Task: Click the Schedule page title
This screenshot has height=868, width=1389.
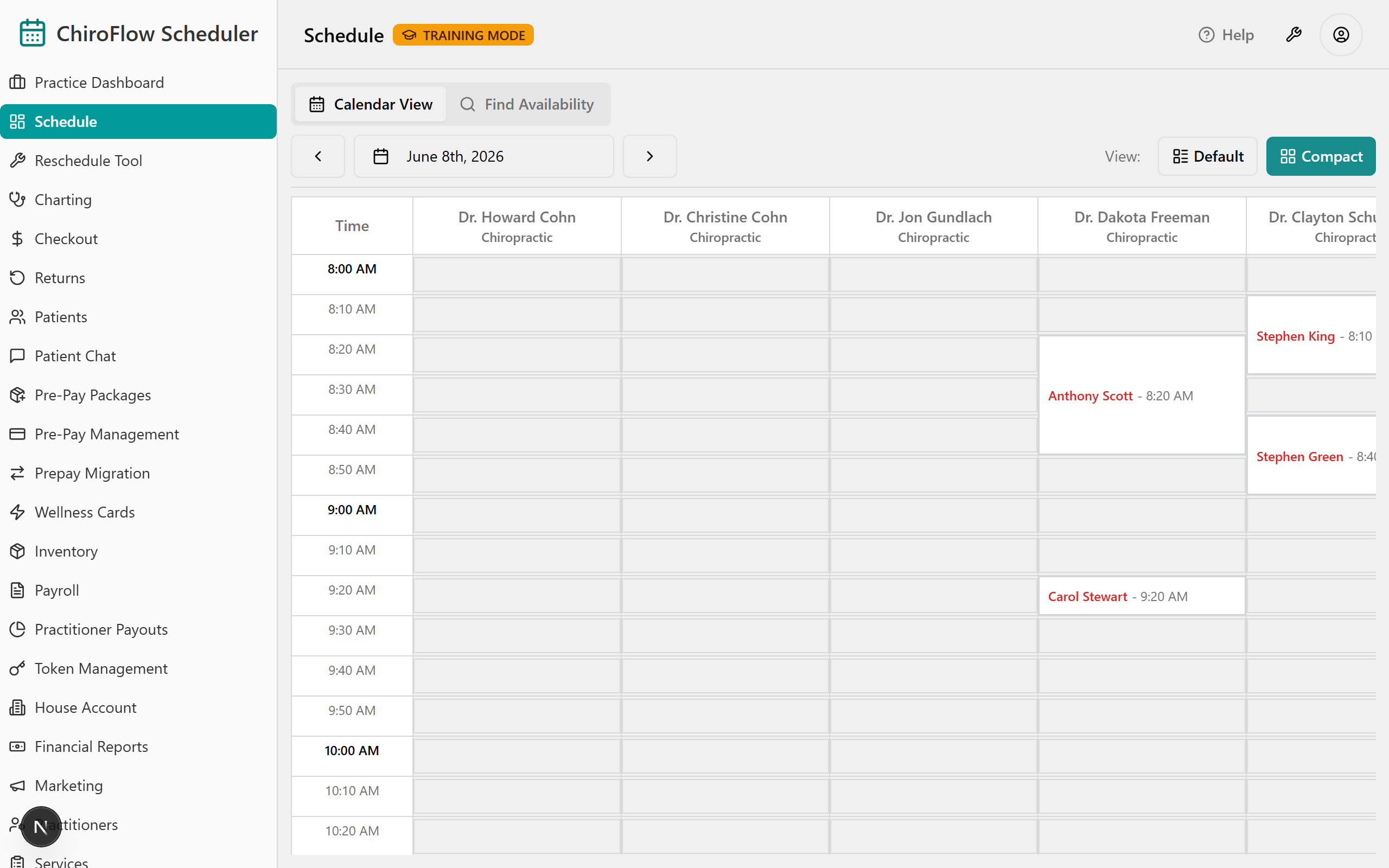Action: [343, 36]
